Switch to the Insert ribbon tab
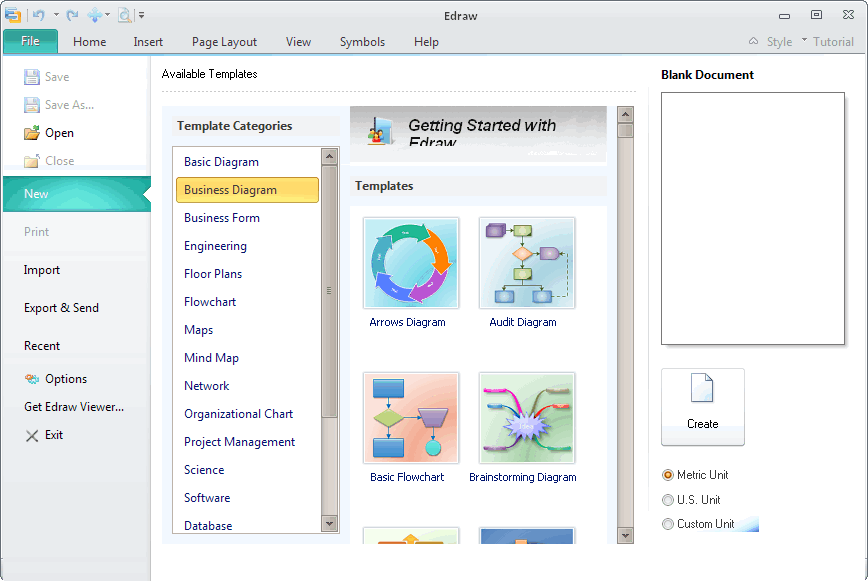Screen dimensions: 868x581 point(148,42)
